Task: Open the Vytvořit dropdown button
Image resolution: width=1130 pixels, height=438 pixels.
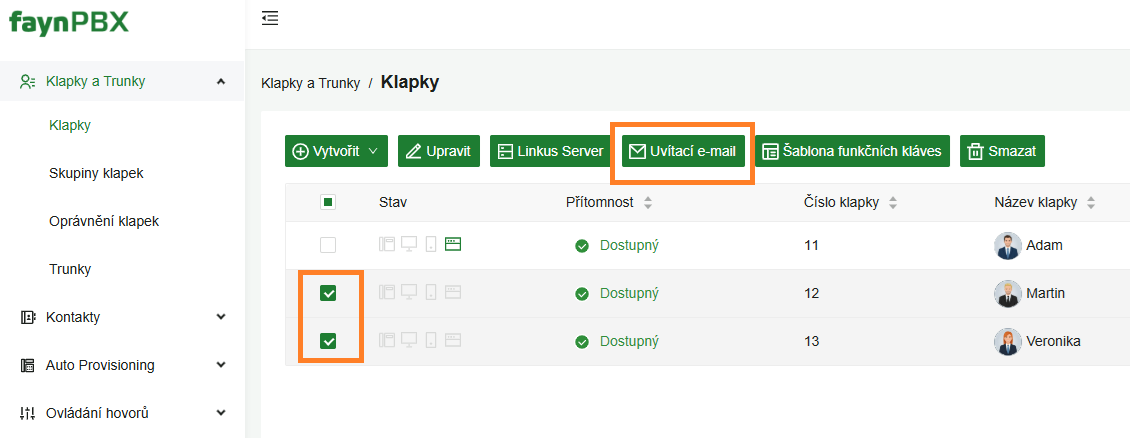Action: click(x=337, y=151)
